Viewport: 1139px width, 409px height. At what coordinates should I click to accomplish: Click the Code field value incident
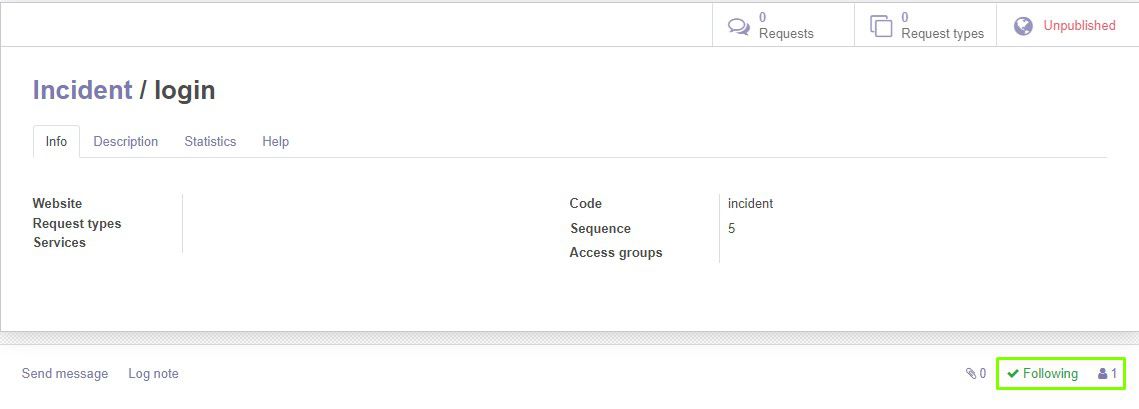click(x=750, y=203)
